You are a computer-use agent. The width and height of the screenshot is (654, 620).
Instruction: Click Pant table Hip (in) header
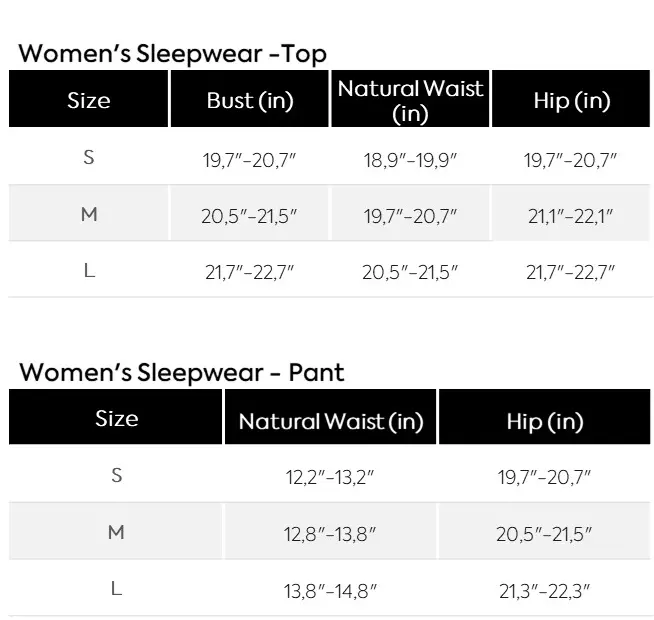(544, 421)
